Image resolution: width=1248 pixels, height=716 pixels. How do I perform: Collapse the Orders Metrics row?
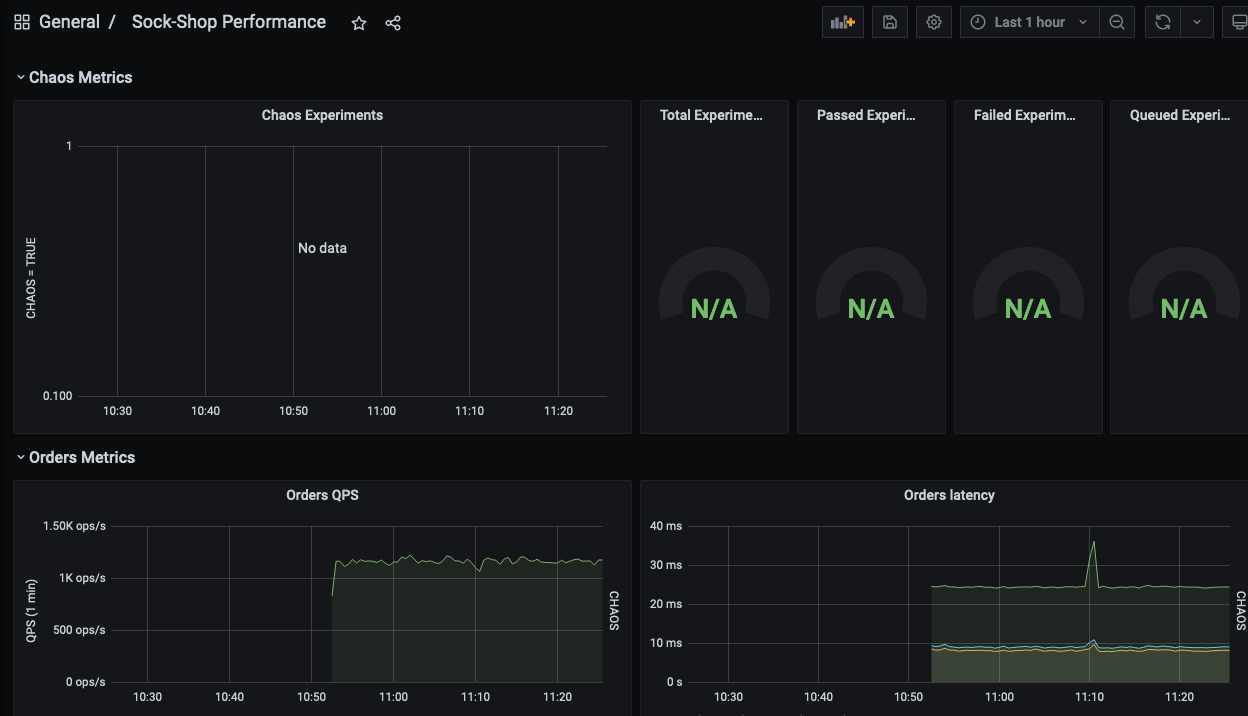pos(75,457)
